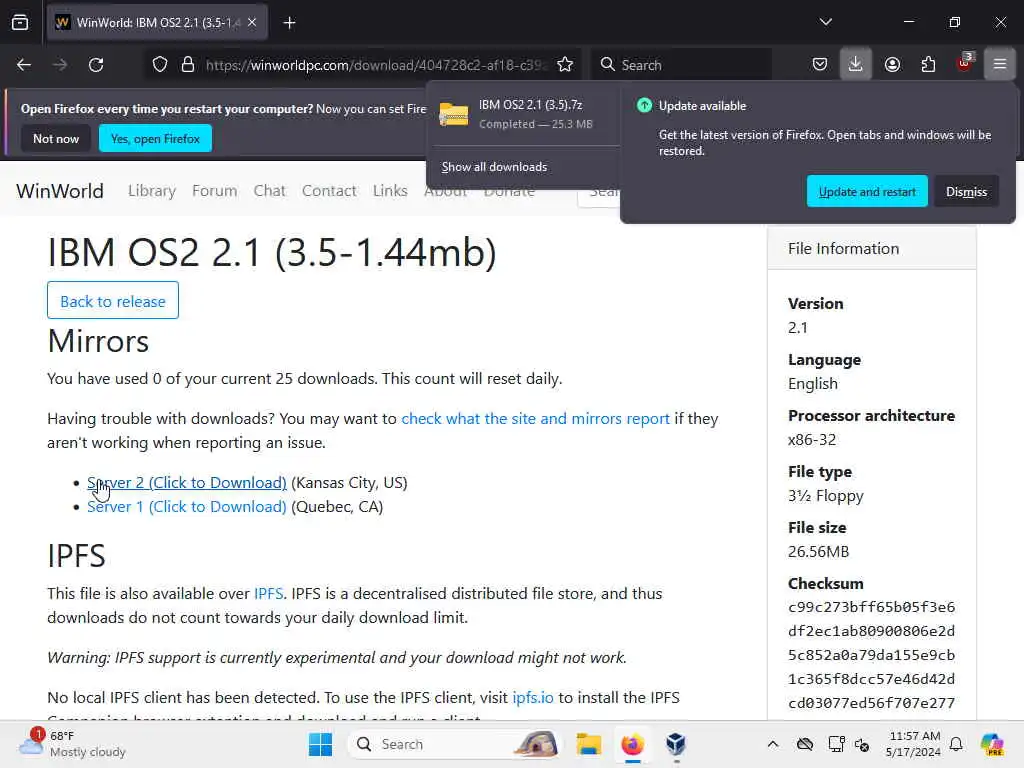Click the uBlock extension icon
The width and height of the screenshot is (1024, 768).
pos(965,63)
